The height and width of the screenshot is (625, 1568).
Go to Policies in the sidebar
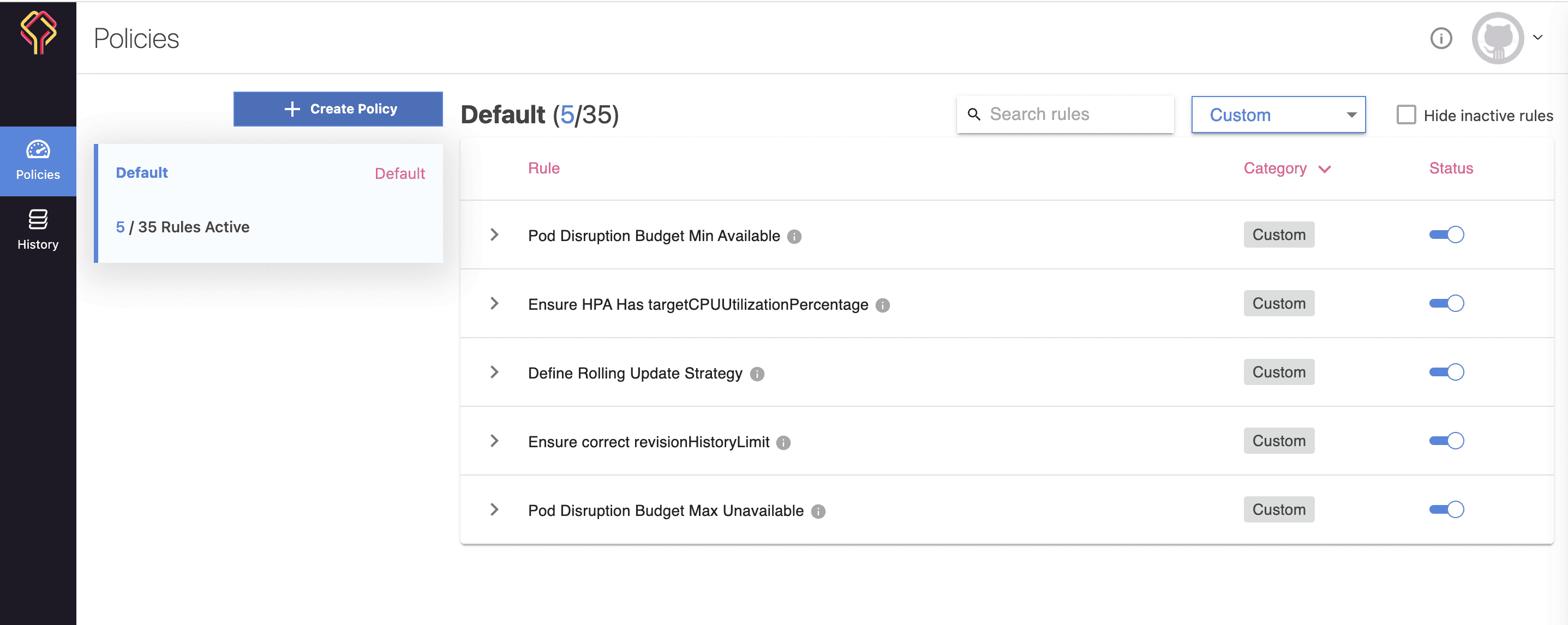click(38, 161)
